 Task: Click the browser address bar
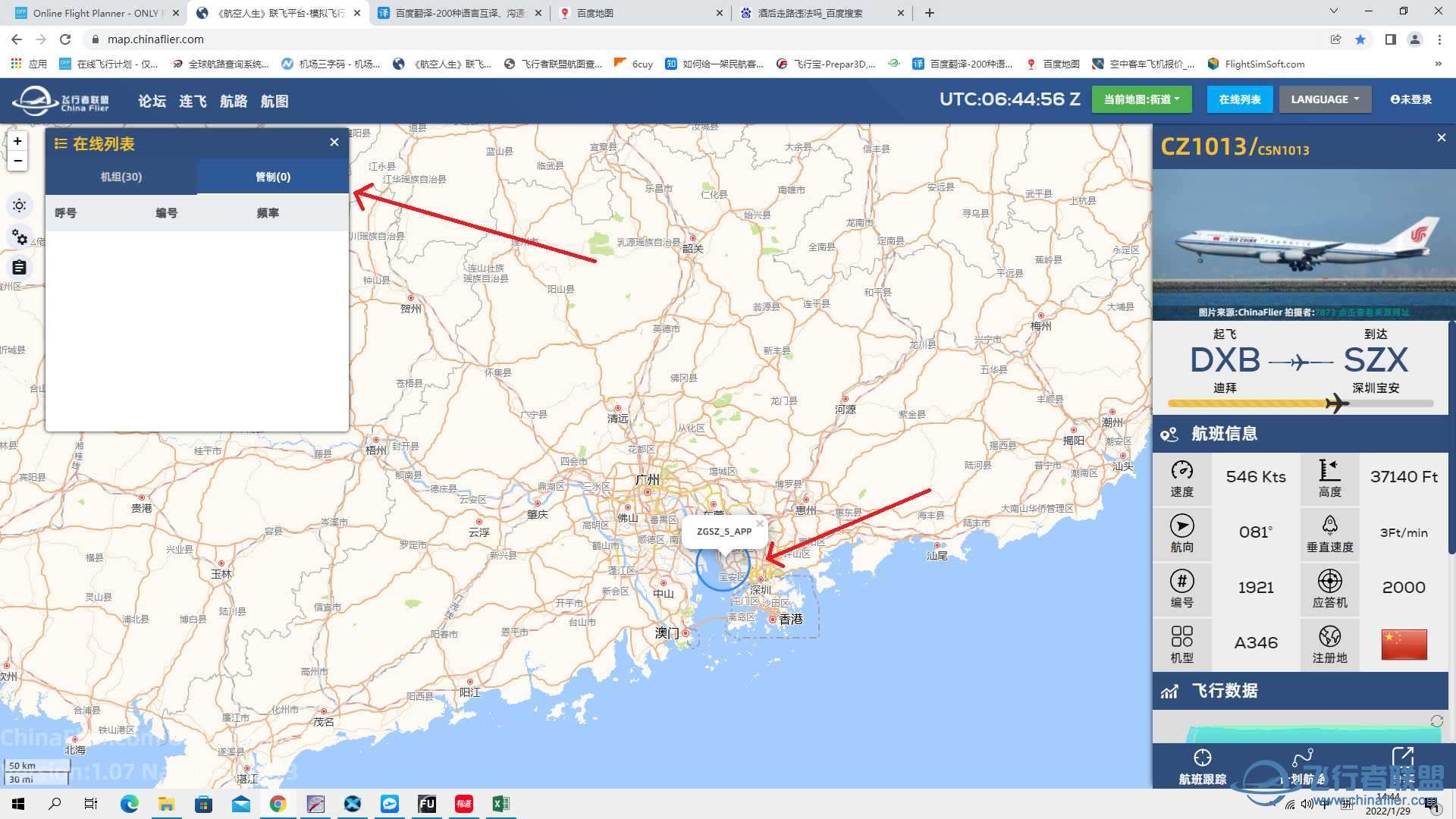click(x=705, y=39)
